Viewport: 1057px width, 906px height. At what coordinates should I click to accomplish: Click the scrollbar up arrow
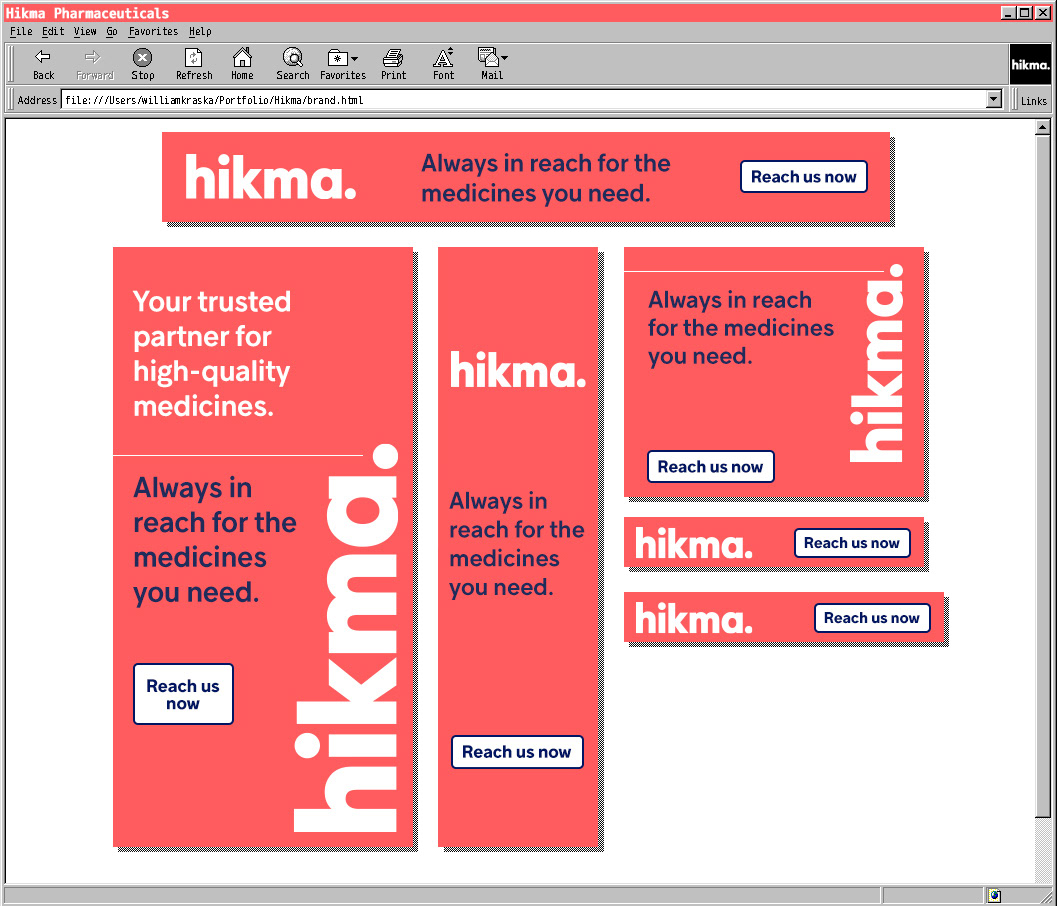click(1042, 127)
